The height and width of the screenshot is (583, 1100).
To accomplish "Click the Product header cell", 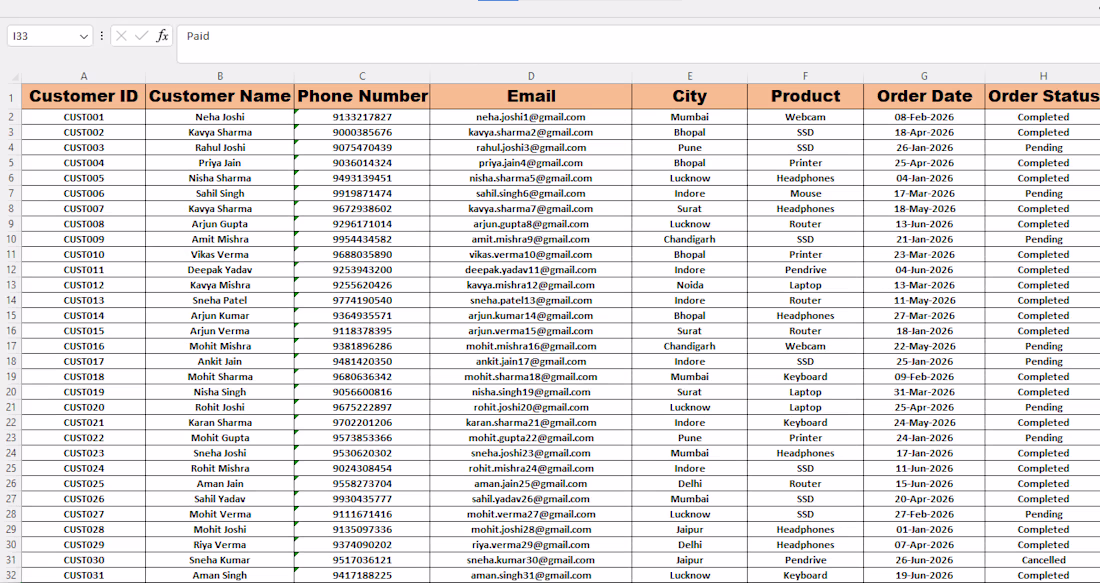I will 805,96.
